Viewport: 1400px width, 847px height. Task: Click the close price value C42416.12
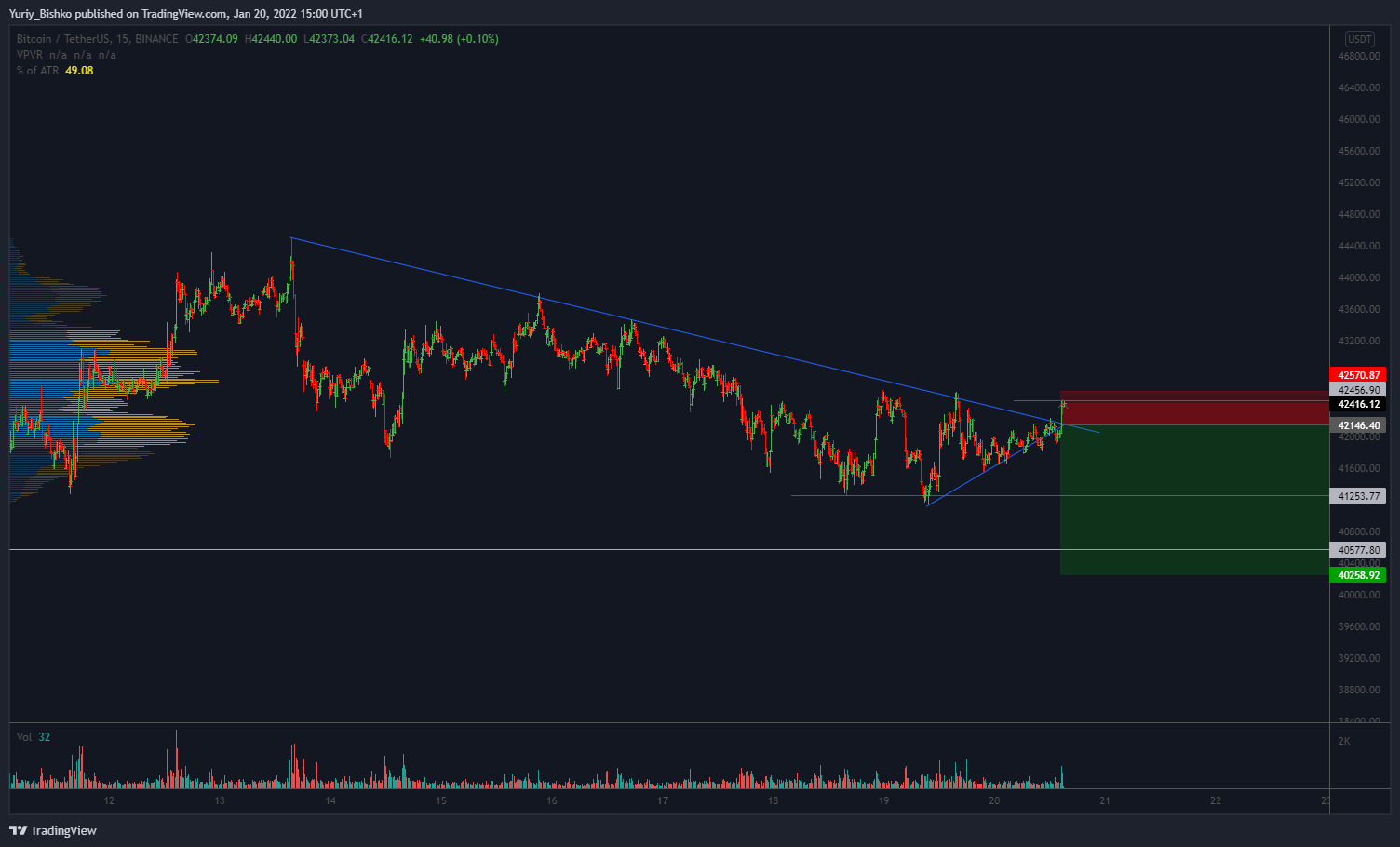click(x=387, y=39)
